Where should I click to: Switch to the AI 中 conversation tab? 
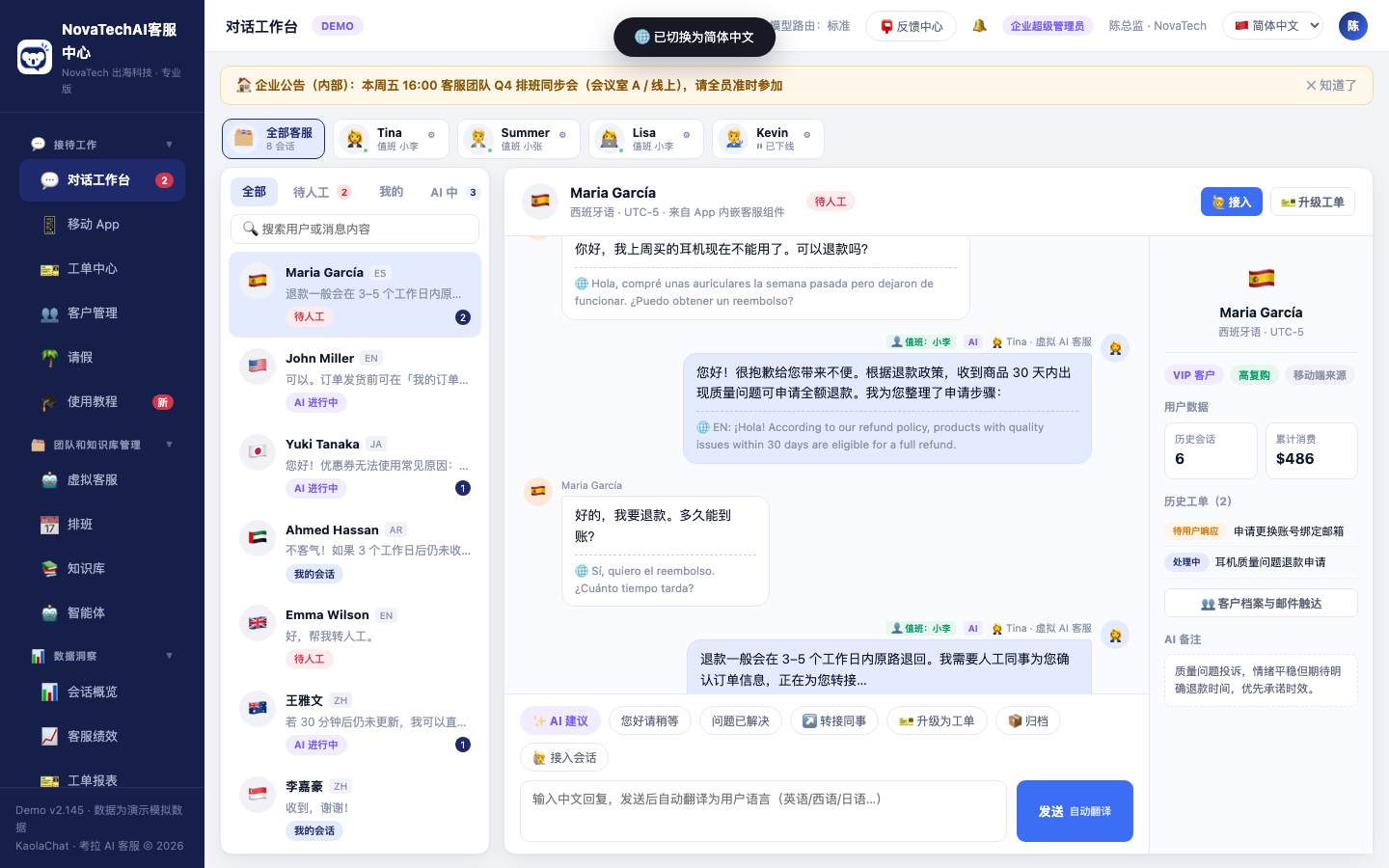[x=454, y=192]
